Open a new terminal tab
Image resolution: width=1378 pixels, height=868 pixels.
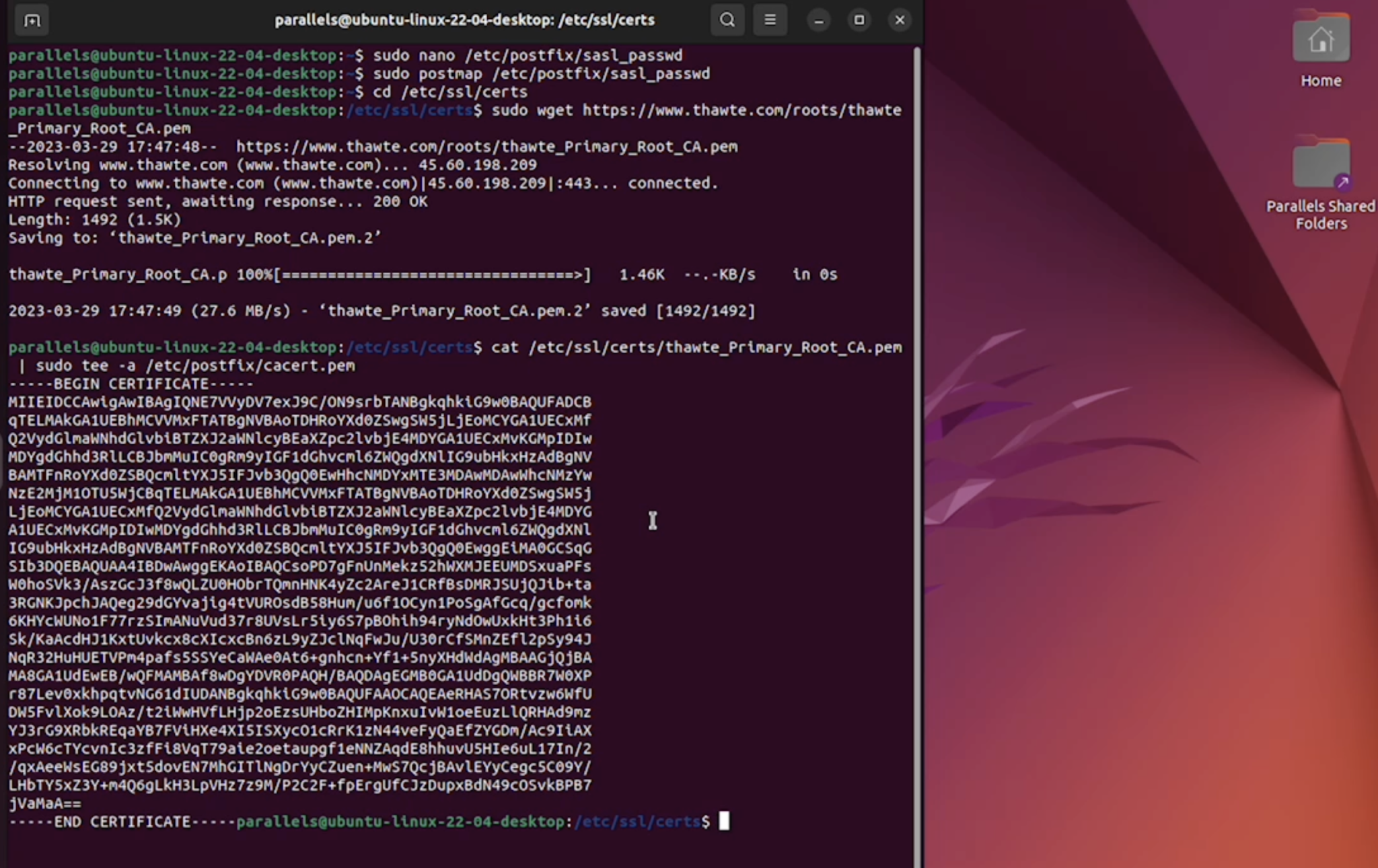[30, 20]
